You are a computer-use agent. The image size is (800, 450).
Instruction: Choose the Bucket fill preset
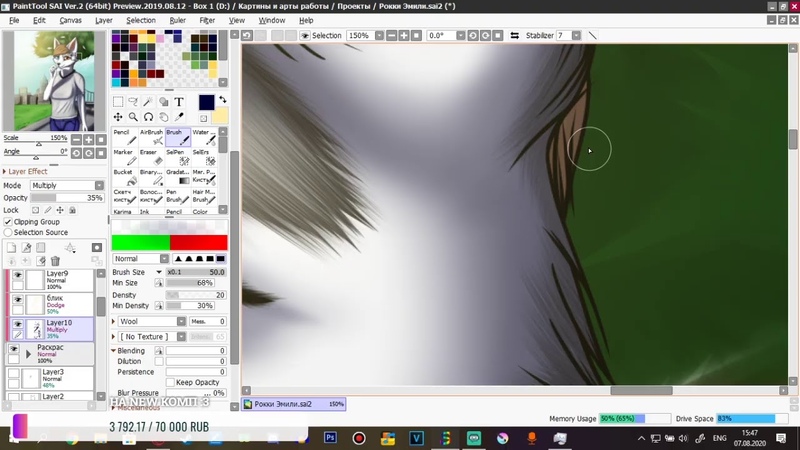(x=125, y=177)
